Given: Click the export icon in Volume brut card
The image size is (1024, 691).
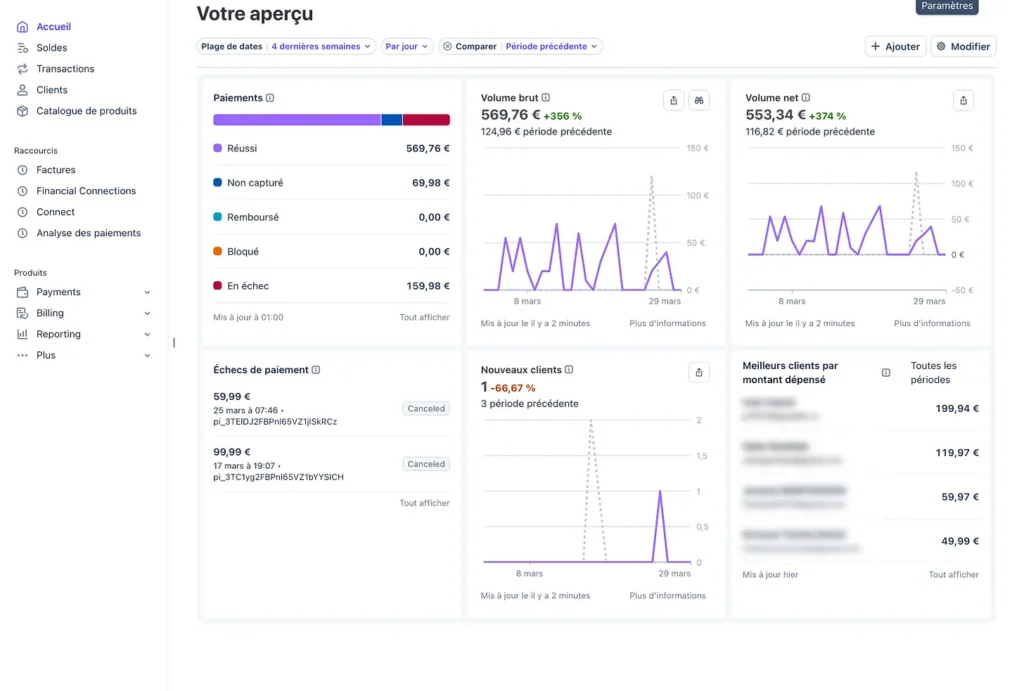Looking at the screenshot, I should tap(674, 100).
